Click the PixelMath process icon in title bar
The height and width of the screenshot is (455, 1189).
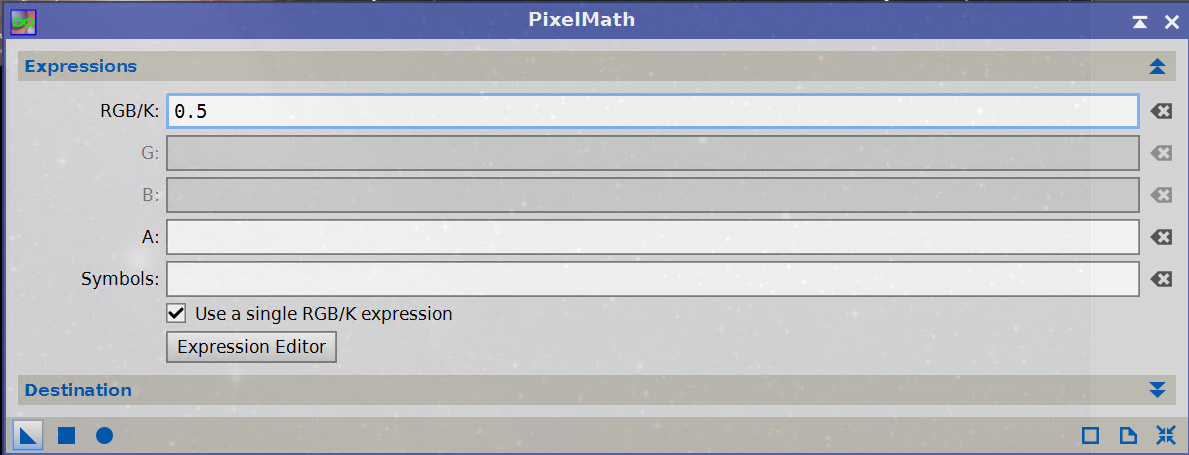(x=24, y=22)
